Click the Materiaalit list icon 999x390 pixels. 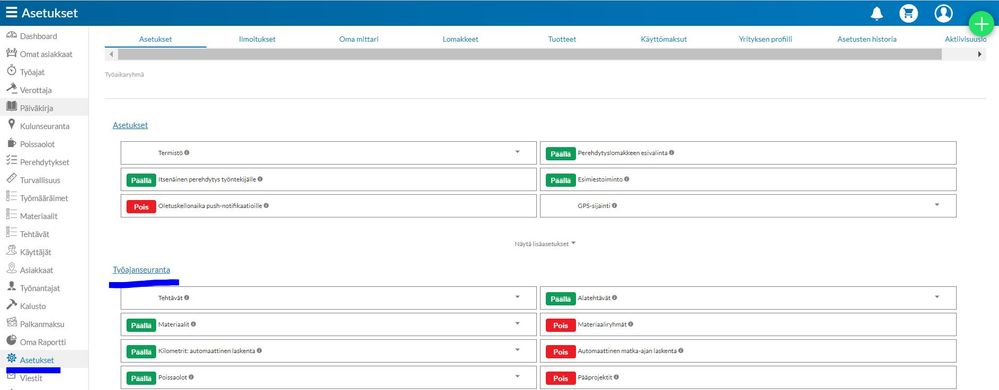coord(11,215)
